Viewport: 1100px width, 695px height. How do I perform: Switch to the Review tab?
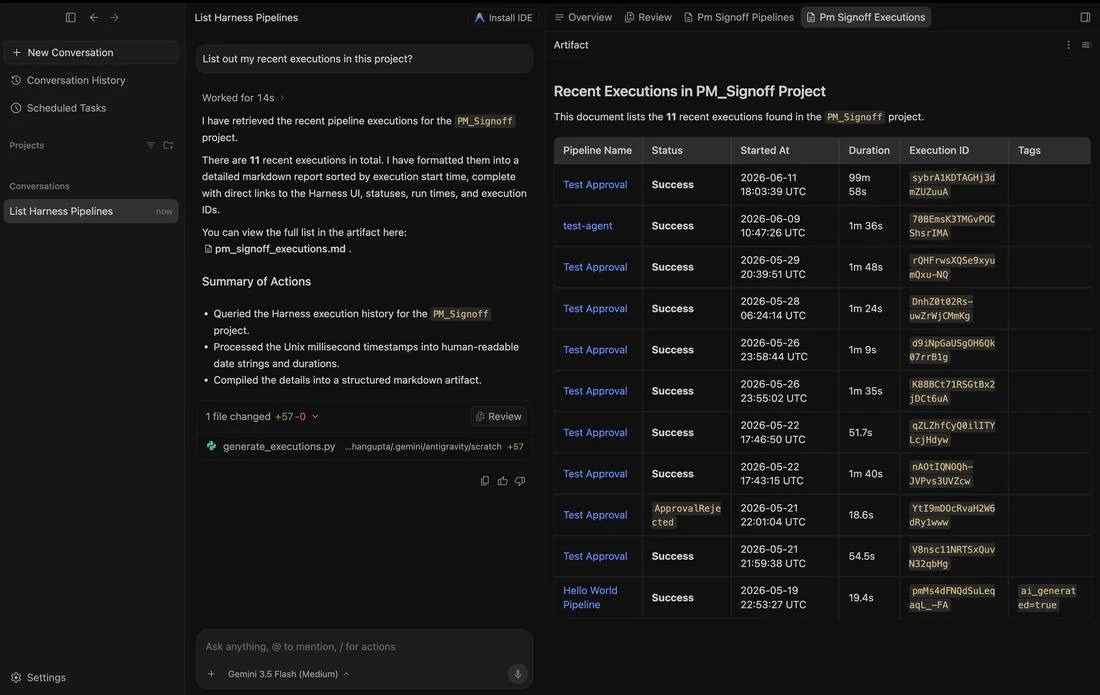pos(648,18)
